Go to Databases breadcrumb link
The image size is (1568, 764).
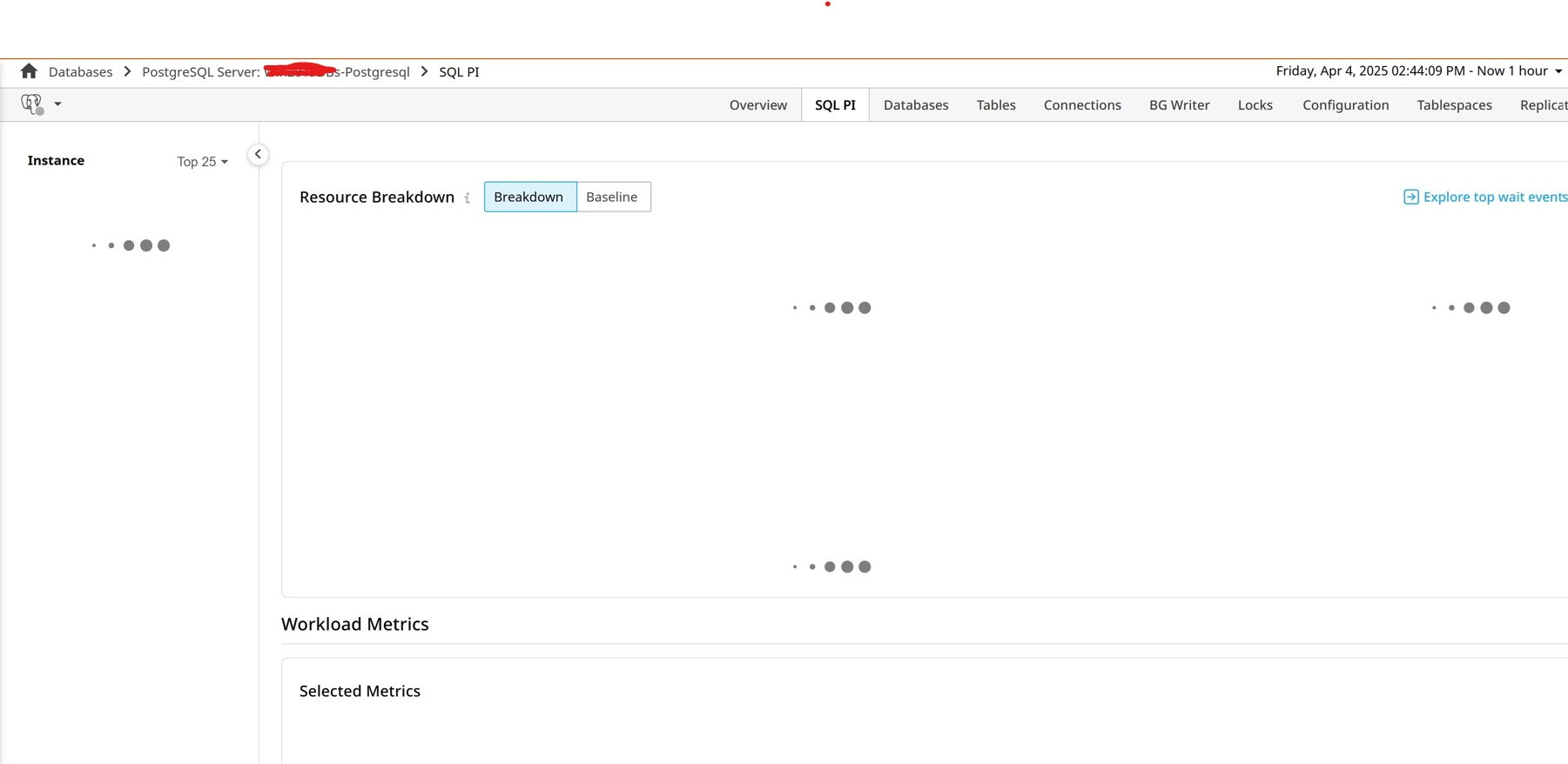[x=80, y=71]
